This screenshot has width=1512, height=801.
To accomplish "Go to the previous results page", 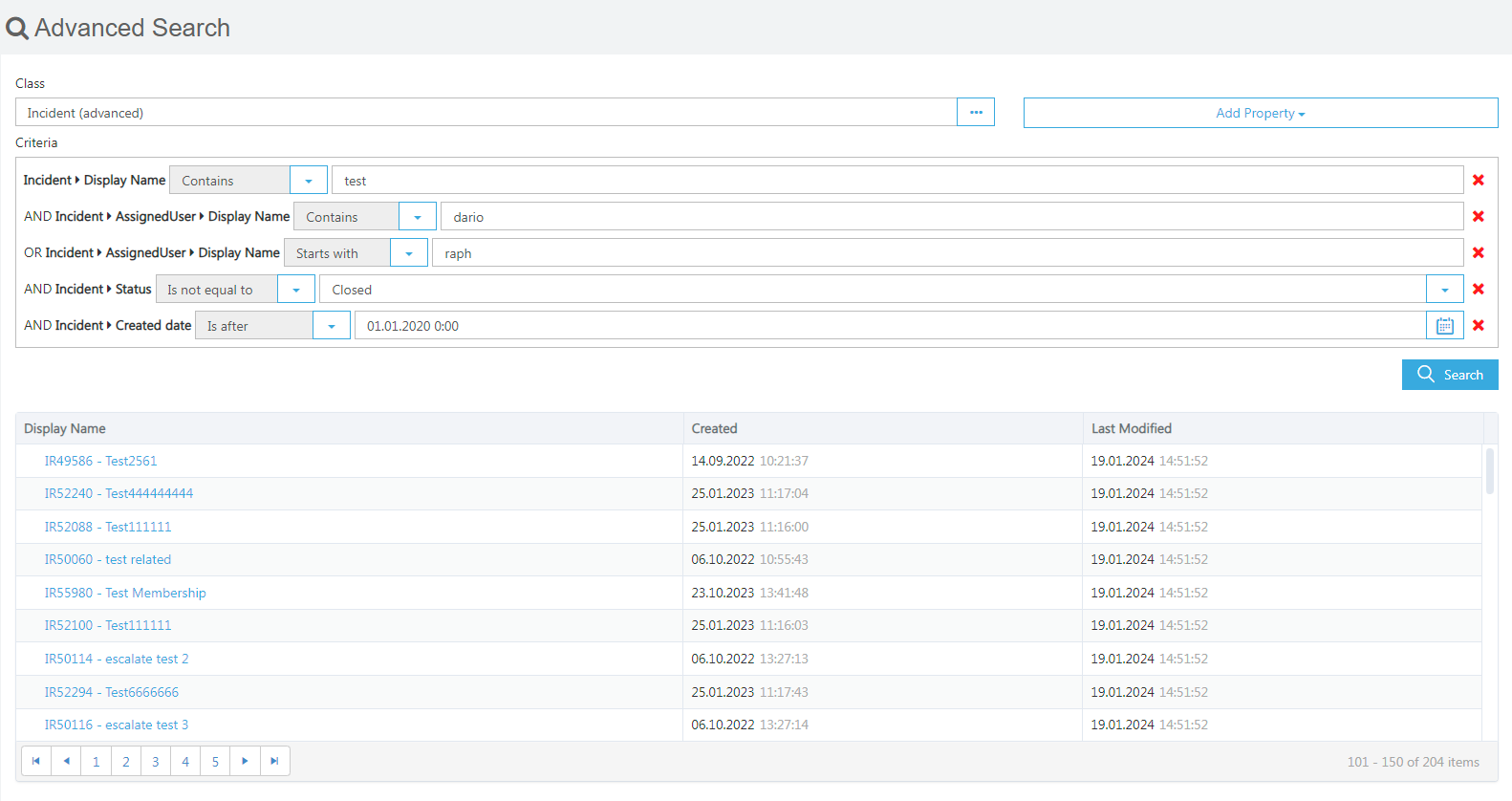I will (66, 762).
